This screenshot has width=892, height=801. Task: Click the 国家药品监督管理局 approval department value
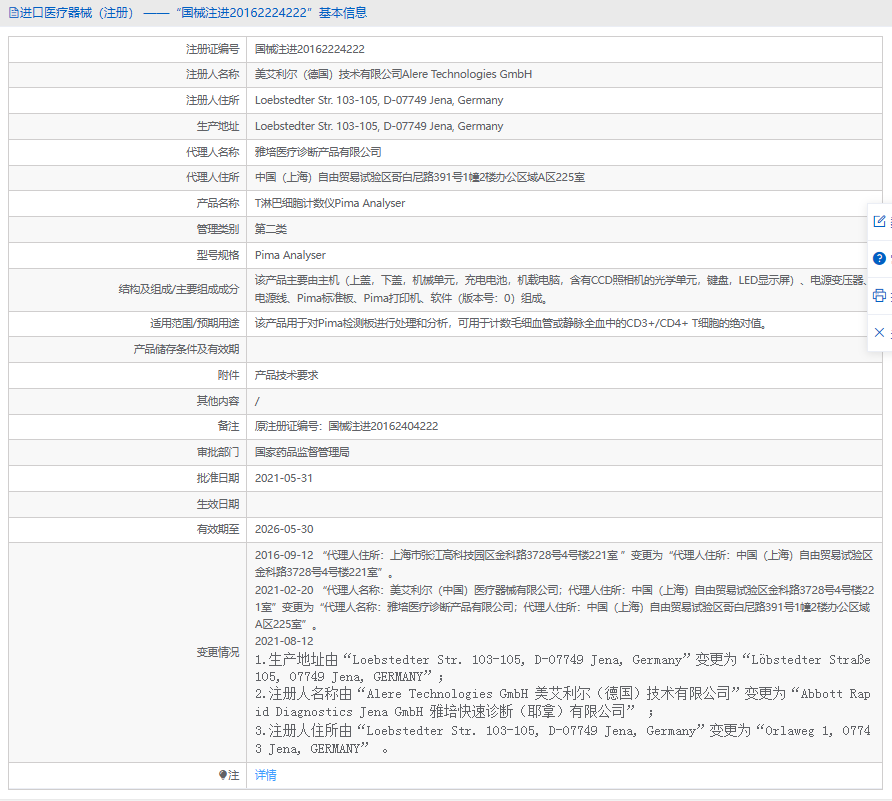coord(302,452)
